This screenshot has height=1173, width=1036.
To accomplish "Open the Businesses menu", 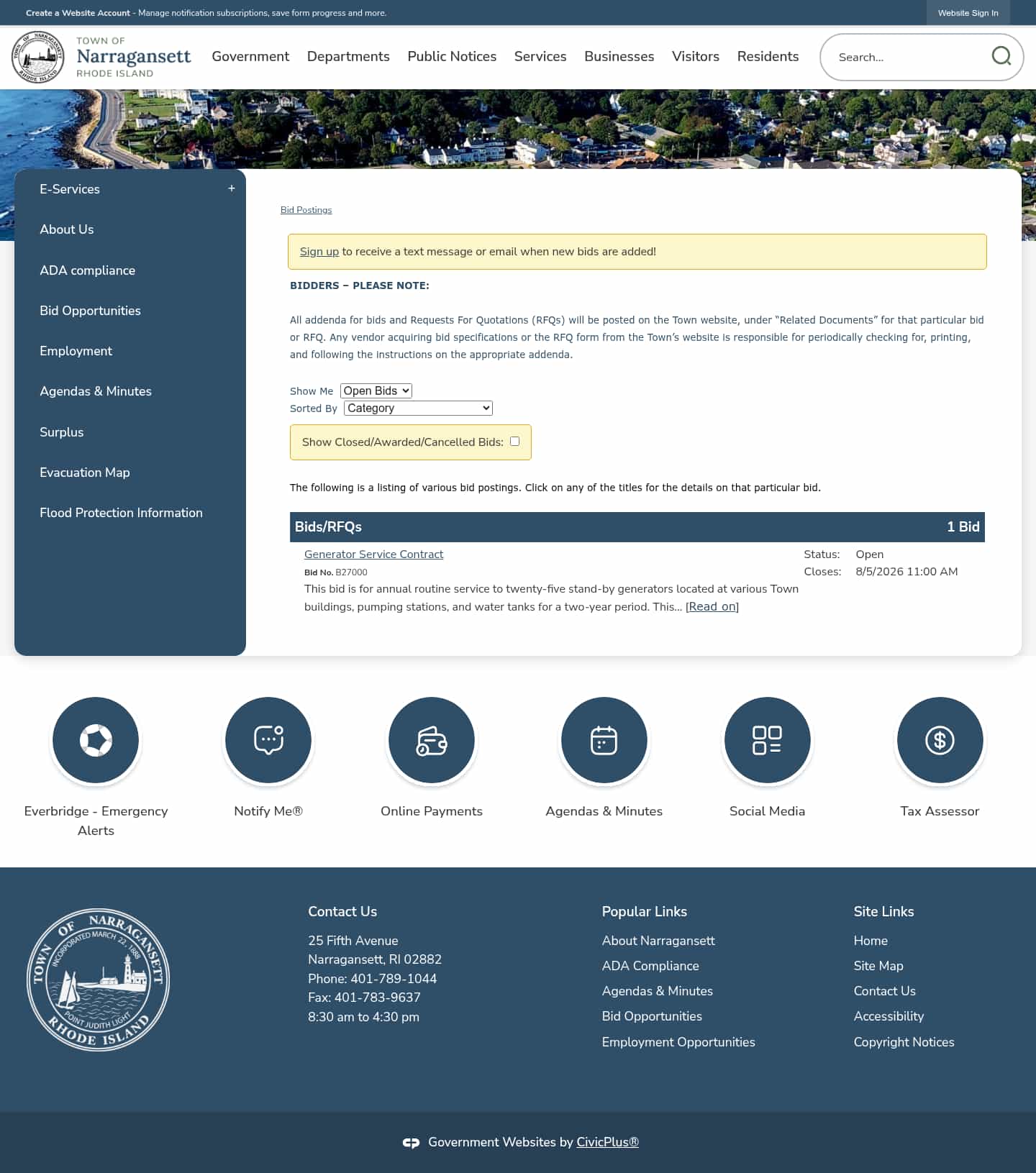I will (619, 56).
